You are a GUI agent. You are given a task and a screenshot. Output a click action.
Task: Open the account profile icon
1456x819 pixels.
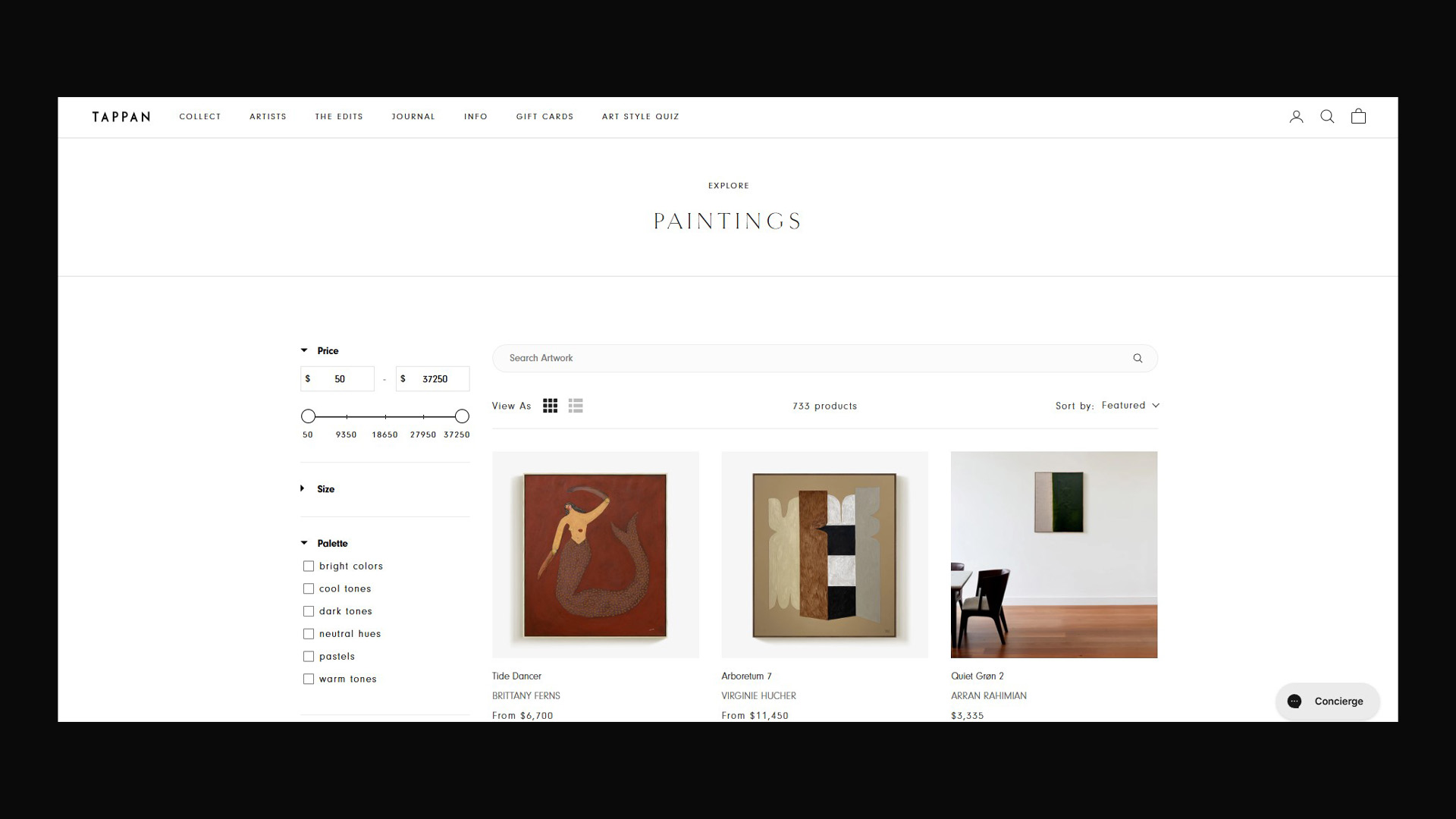point(1296,117)
